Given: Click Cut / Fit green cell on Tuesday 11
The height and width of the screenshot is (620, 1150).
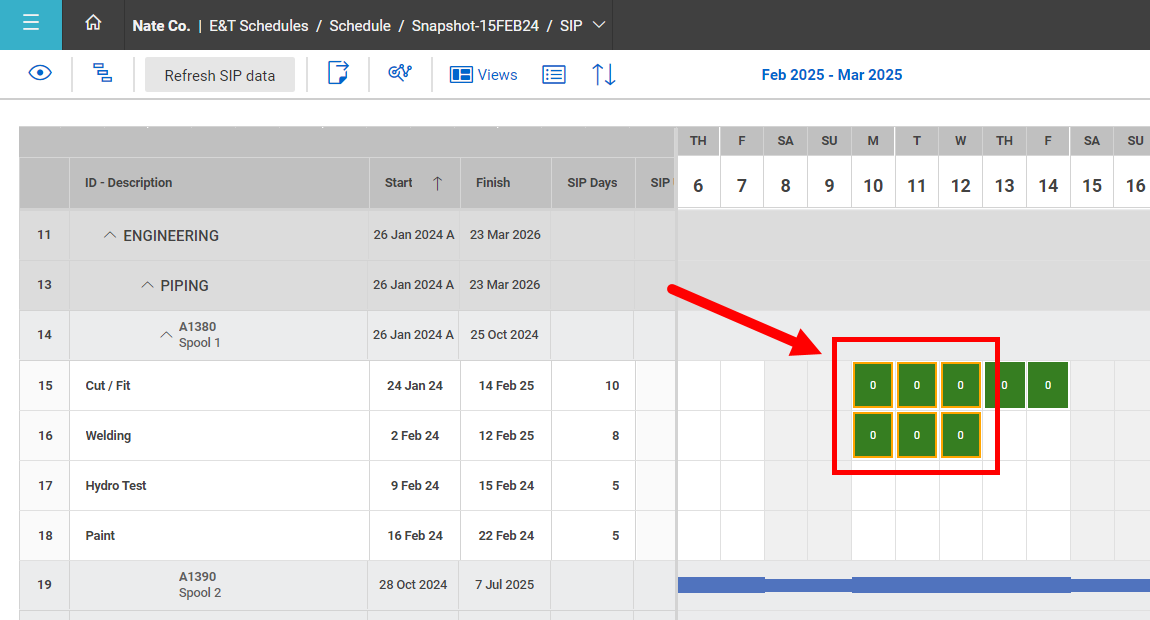Looking at the screenshot, I should point(917,385).
